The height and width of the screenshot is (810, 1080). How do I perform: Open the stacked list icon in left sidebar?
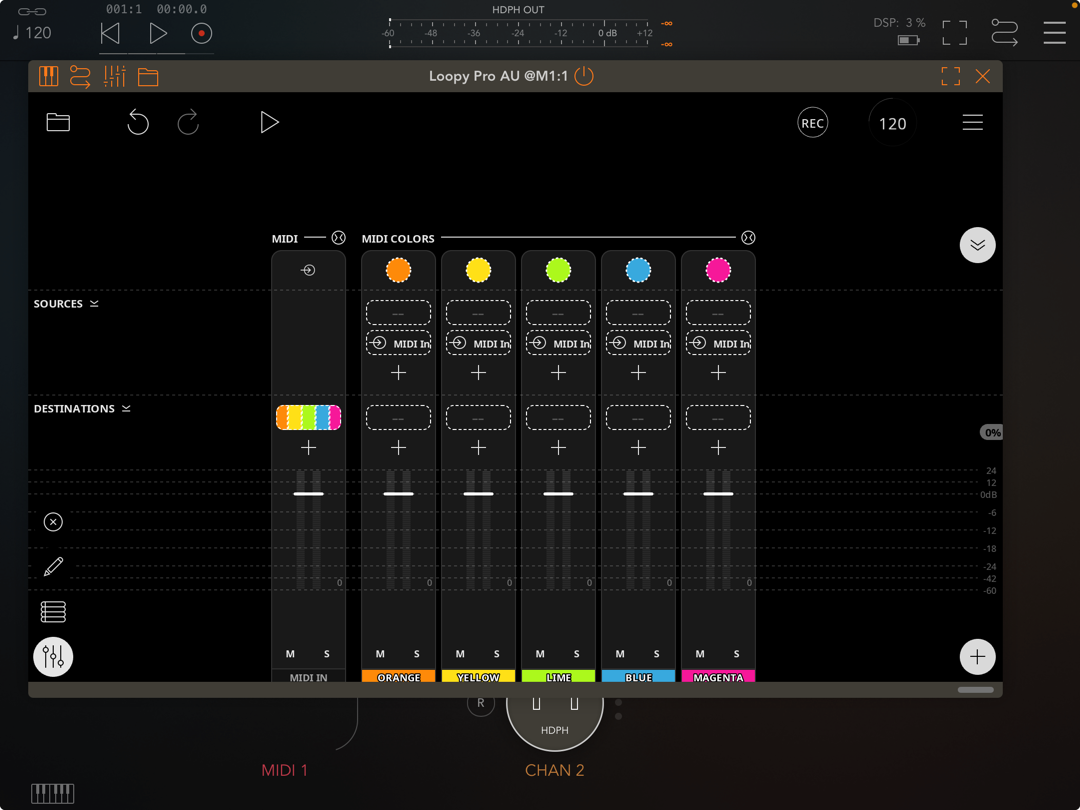click(53, 612)
